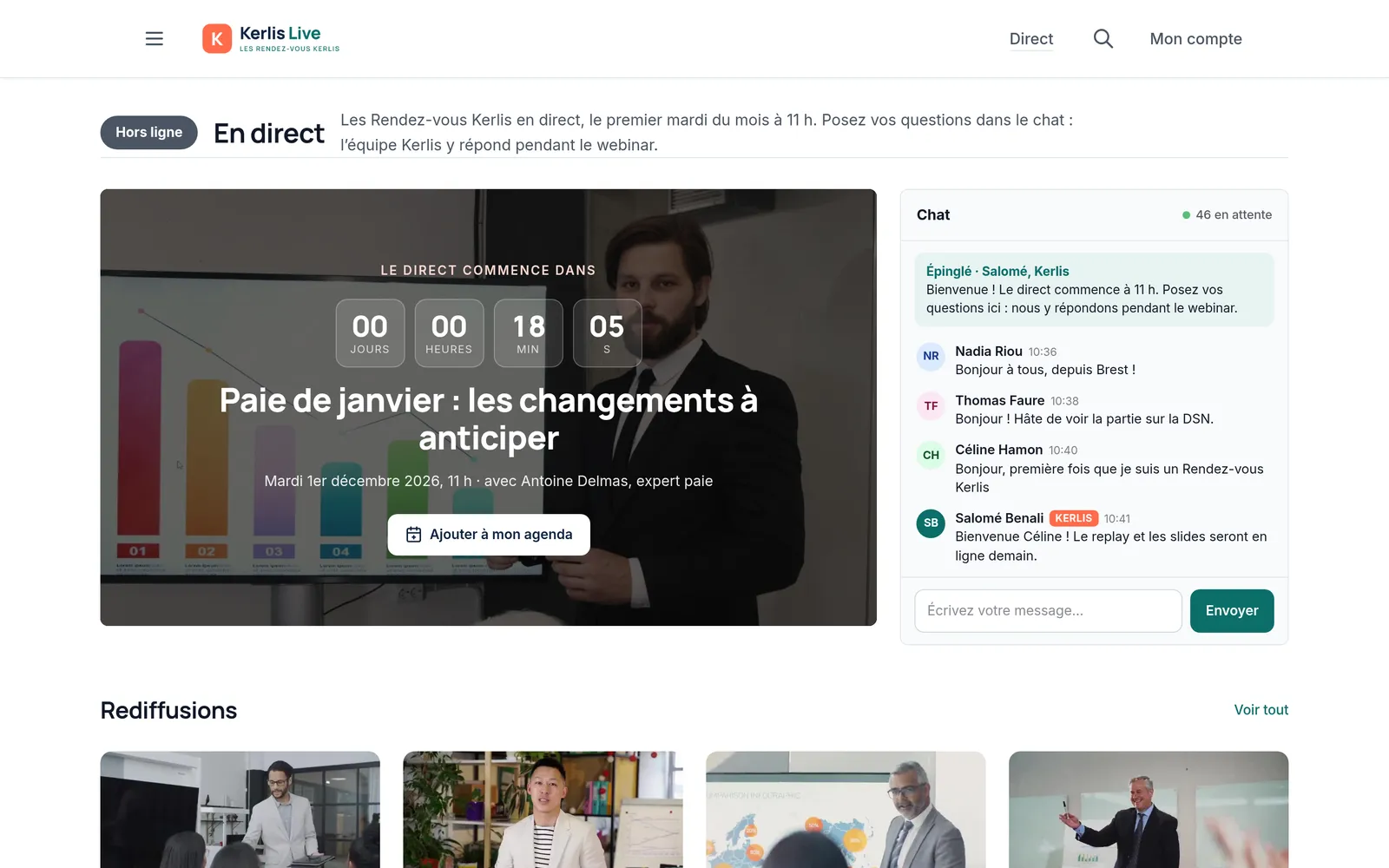1389x868 pixels.
Task: Go to the Direct nav item
Action: 1031,39
